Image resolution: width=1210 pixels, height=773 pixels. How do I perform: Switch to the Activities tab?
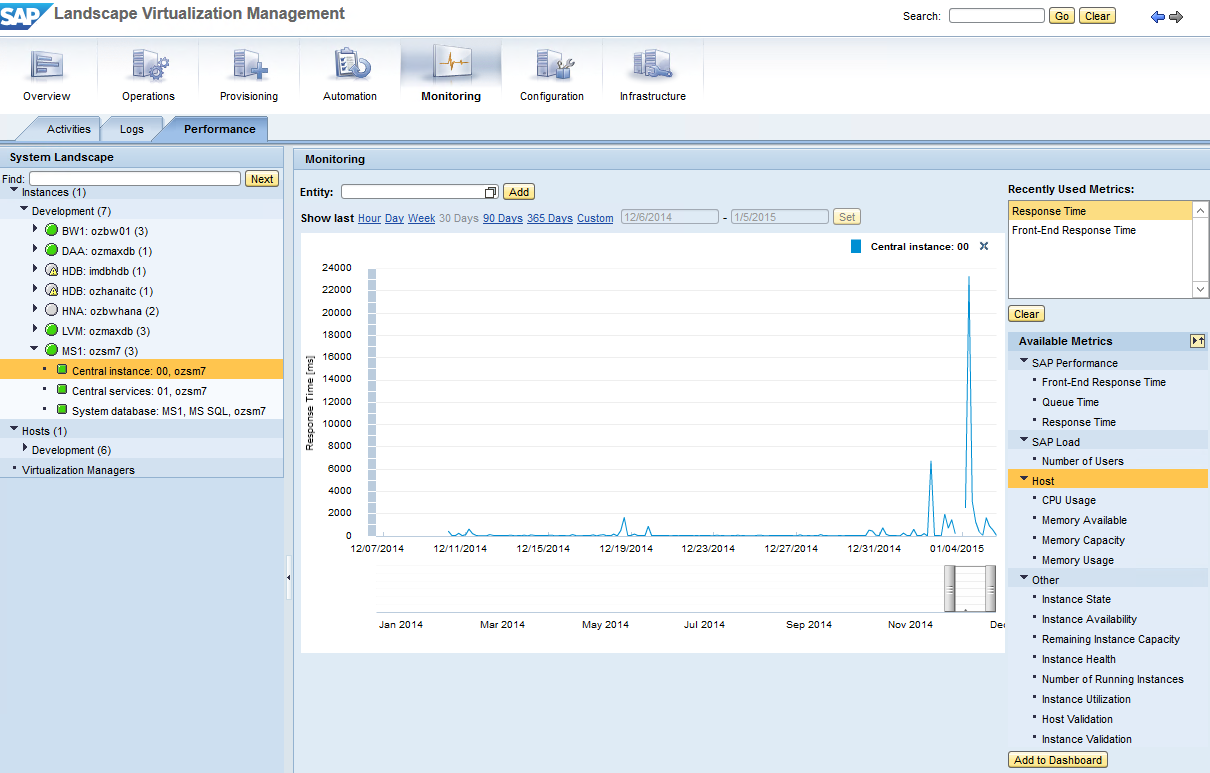(68, 129)
